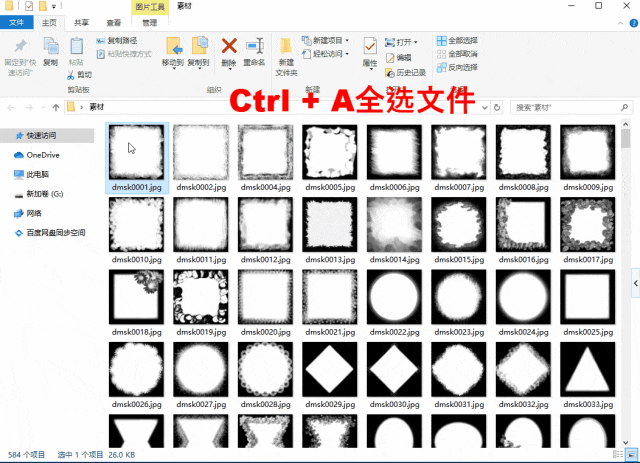Select Quick access in navigation pane
640x463 pixels.
[47, 136]
